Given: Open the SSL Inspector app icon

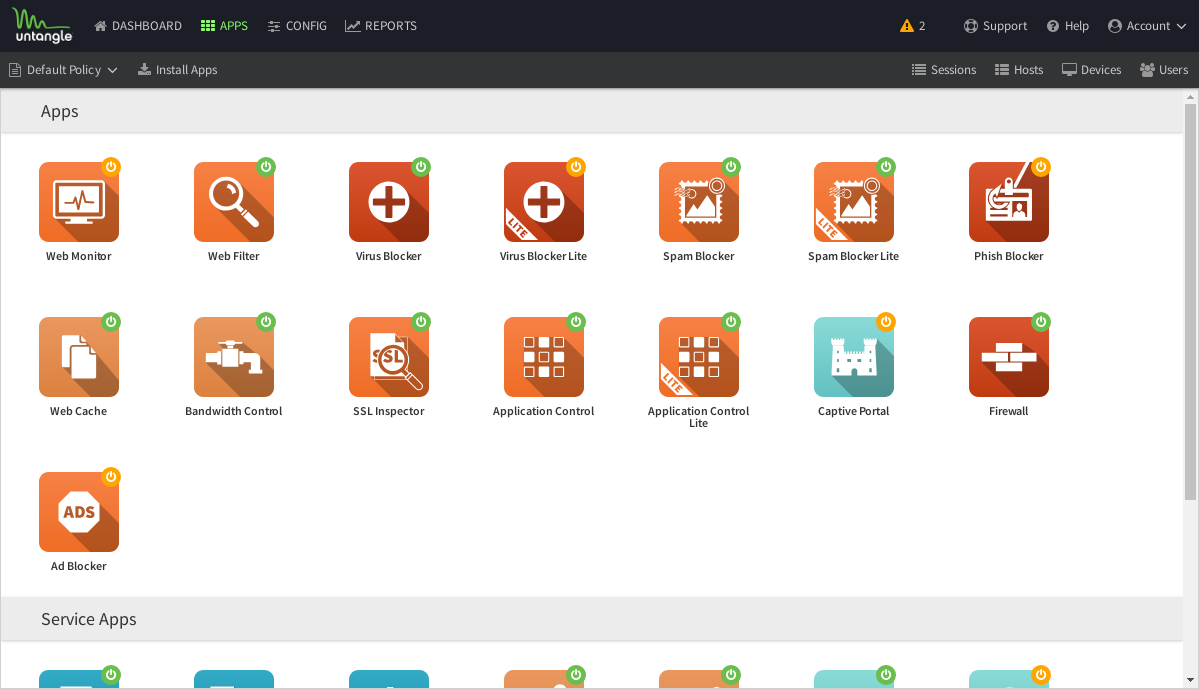Looking at the screenshot, I should (x=388, y=357).
